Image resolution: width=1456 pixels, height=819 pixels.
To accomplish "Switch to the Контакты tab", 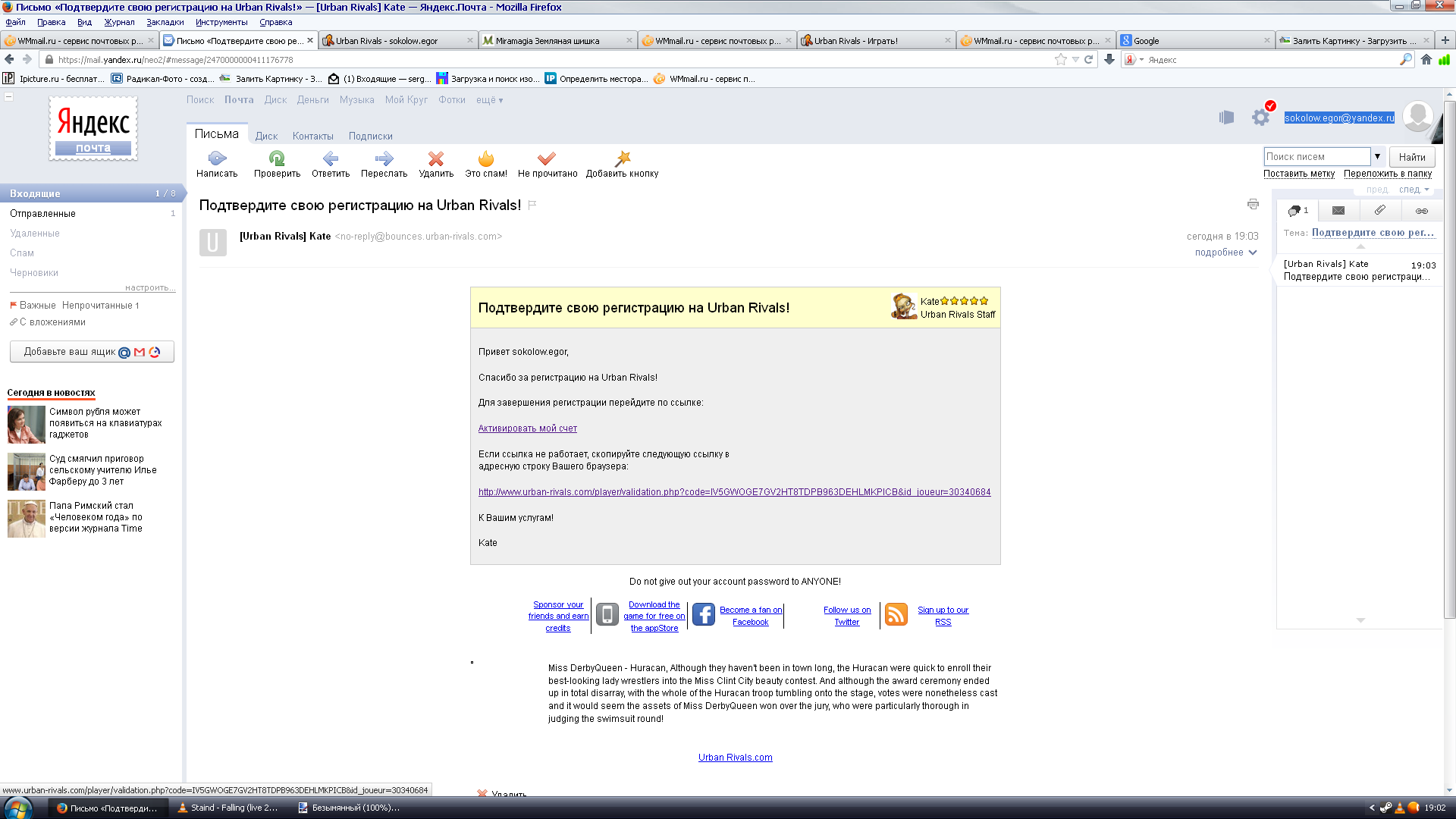I will (x=312, y=136).
